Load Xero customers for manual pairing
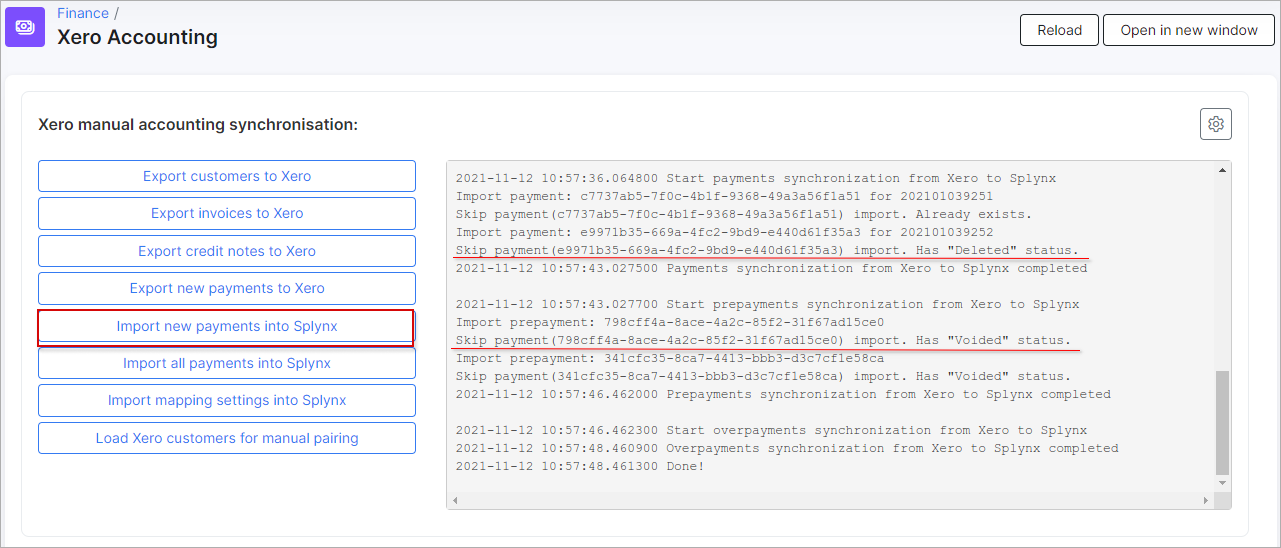The width and height of the screenshot is (1281, 548). coord(227,438)
